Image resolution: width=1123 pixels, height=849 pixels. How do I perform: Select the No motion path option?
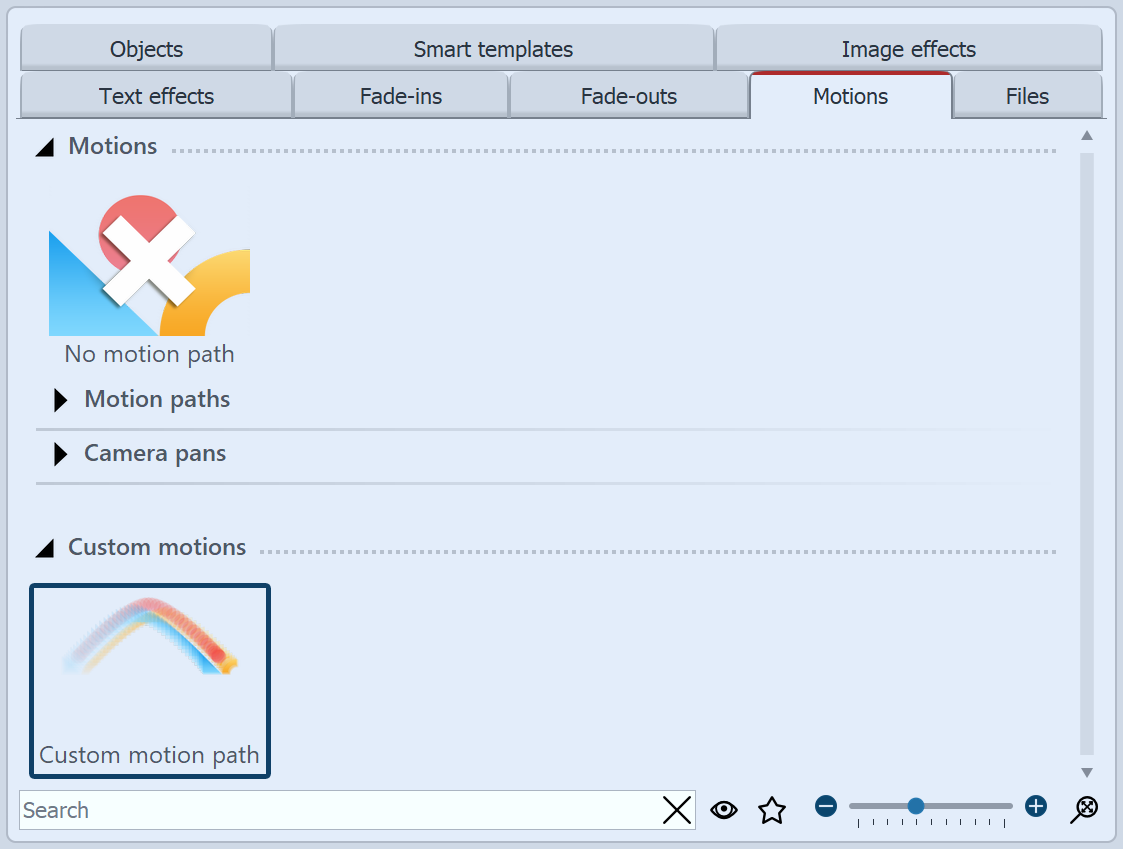(149, 270)
